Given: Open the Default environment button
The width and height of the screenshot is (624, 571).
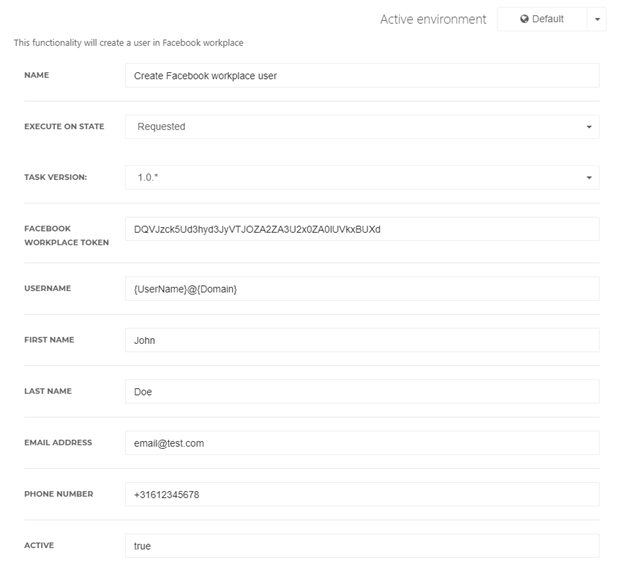Looking at the screenshot, I should point(542,19).
